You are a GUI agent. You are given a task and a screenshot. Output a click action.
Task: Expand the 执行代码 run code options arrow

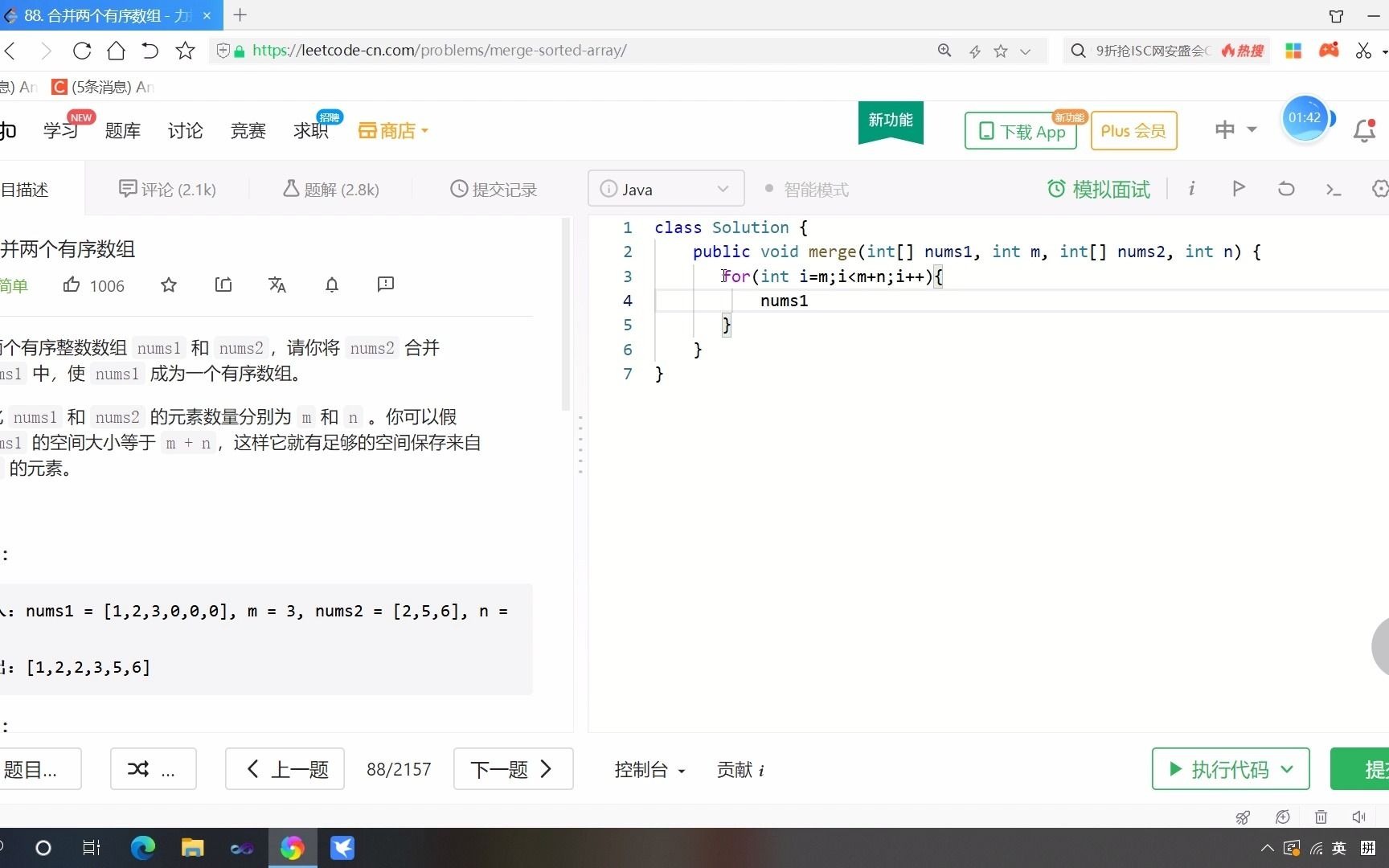tap(1287, 769)
